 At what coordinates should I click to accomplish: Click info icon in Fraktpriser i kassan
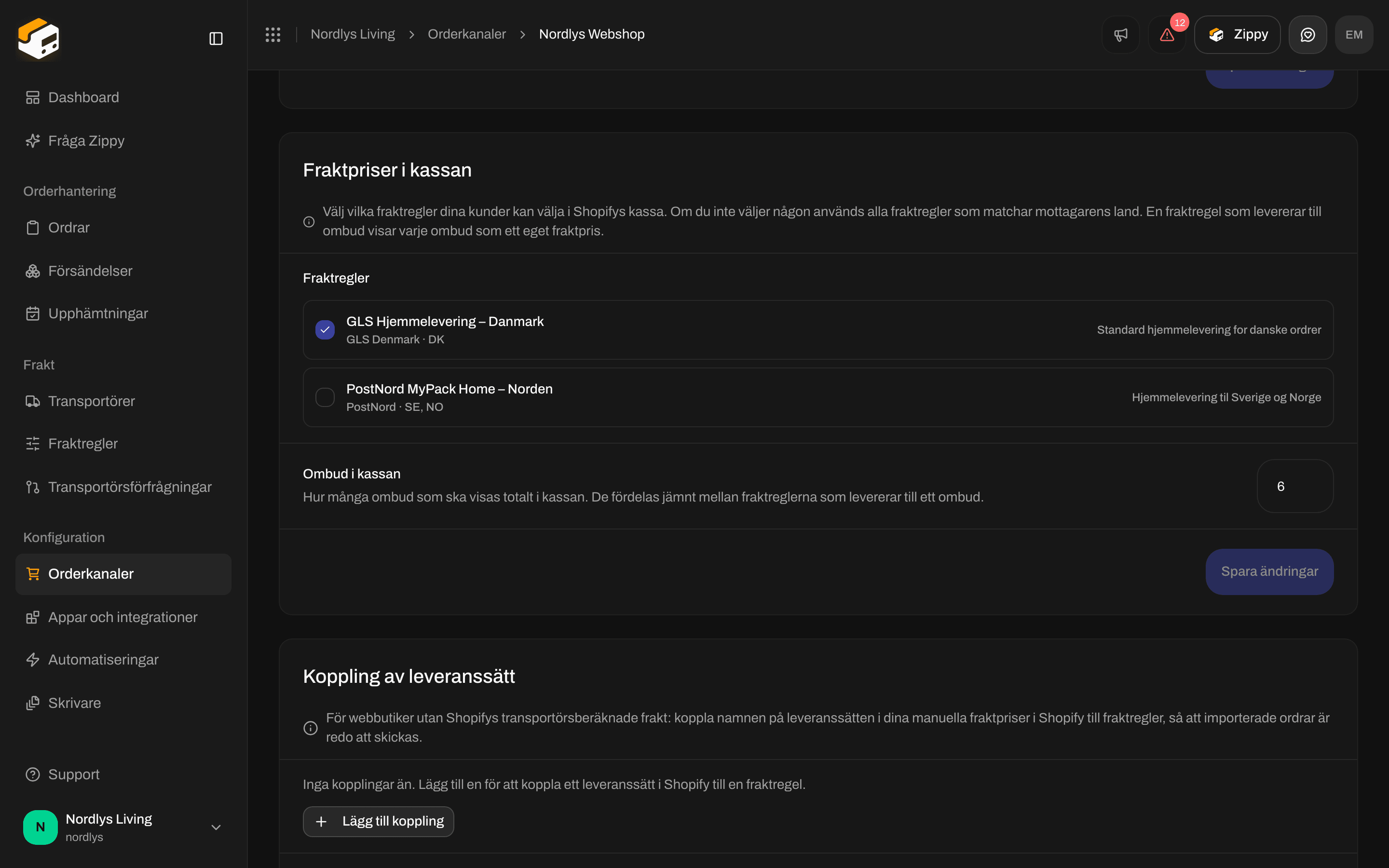point(309,222)
